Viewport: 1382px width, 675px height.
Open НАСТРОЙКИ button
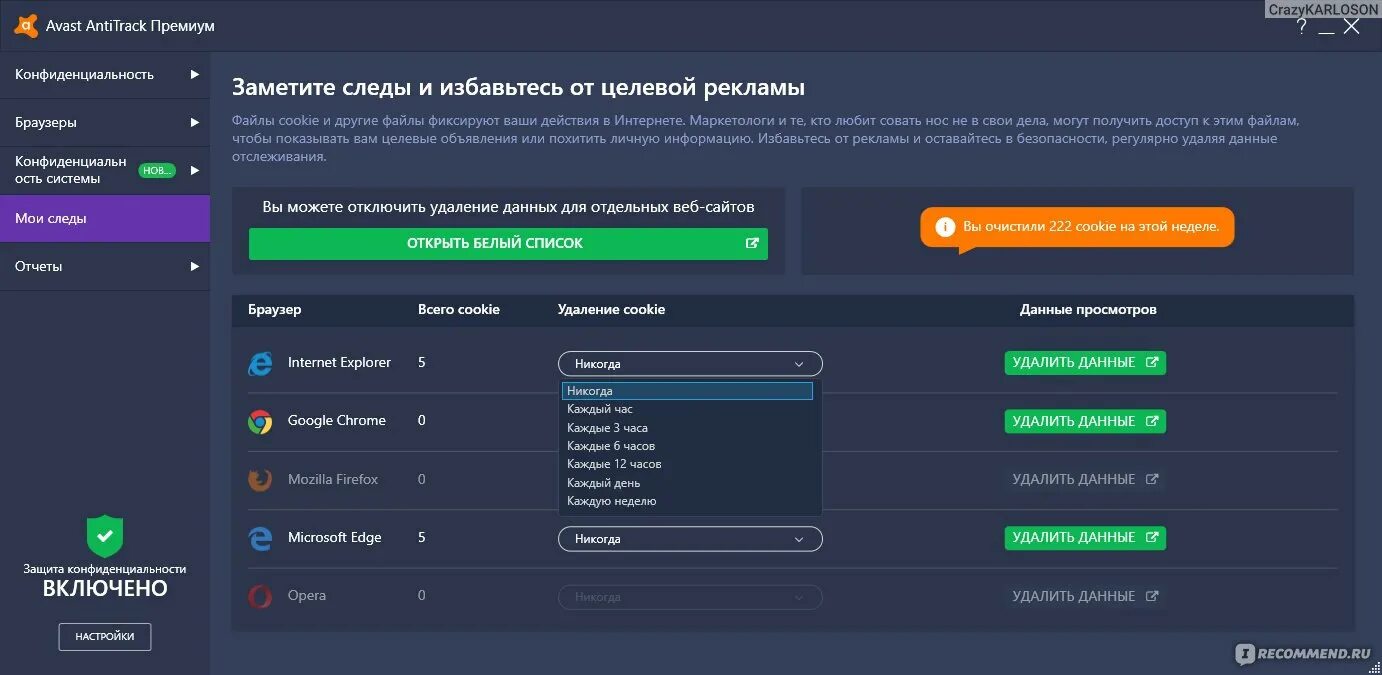tap(105, 636)
